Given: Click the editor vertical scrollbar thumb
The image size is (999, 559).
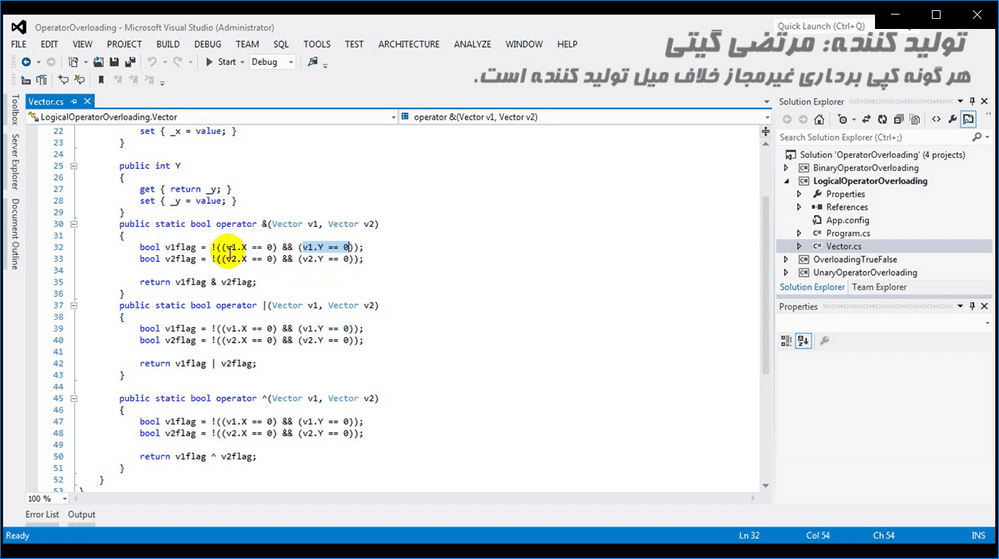Looking at the screenshot, I should click(766, 286).
